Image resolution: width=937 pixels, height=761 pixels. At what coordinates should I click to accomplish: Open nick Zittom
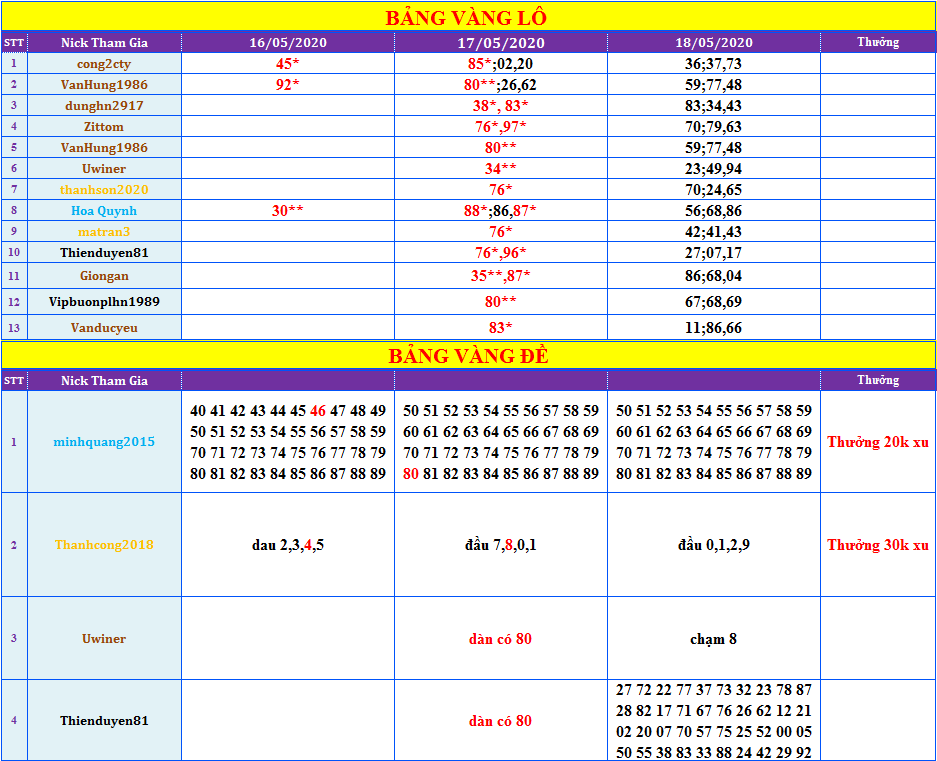[104, 126]
